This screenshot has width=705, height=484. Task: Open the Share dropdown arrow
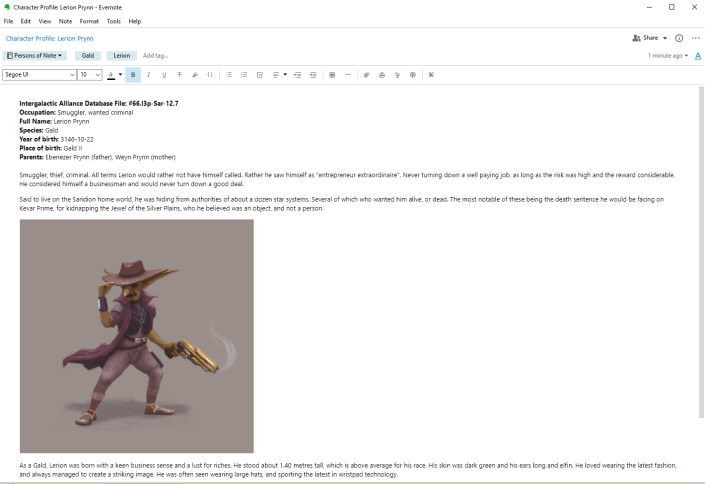[665, 38]
